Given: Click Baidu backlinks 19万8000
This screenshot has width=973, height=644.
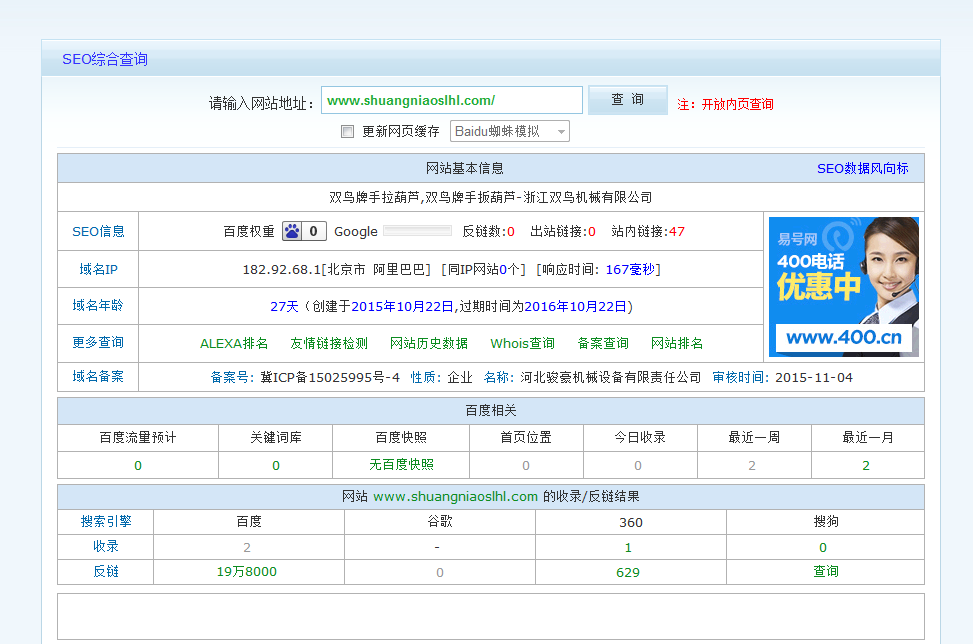Looking at the screenshot, I should click(x=246, y=572).
